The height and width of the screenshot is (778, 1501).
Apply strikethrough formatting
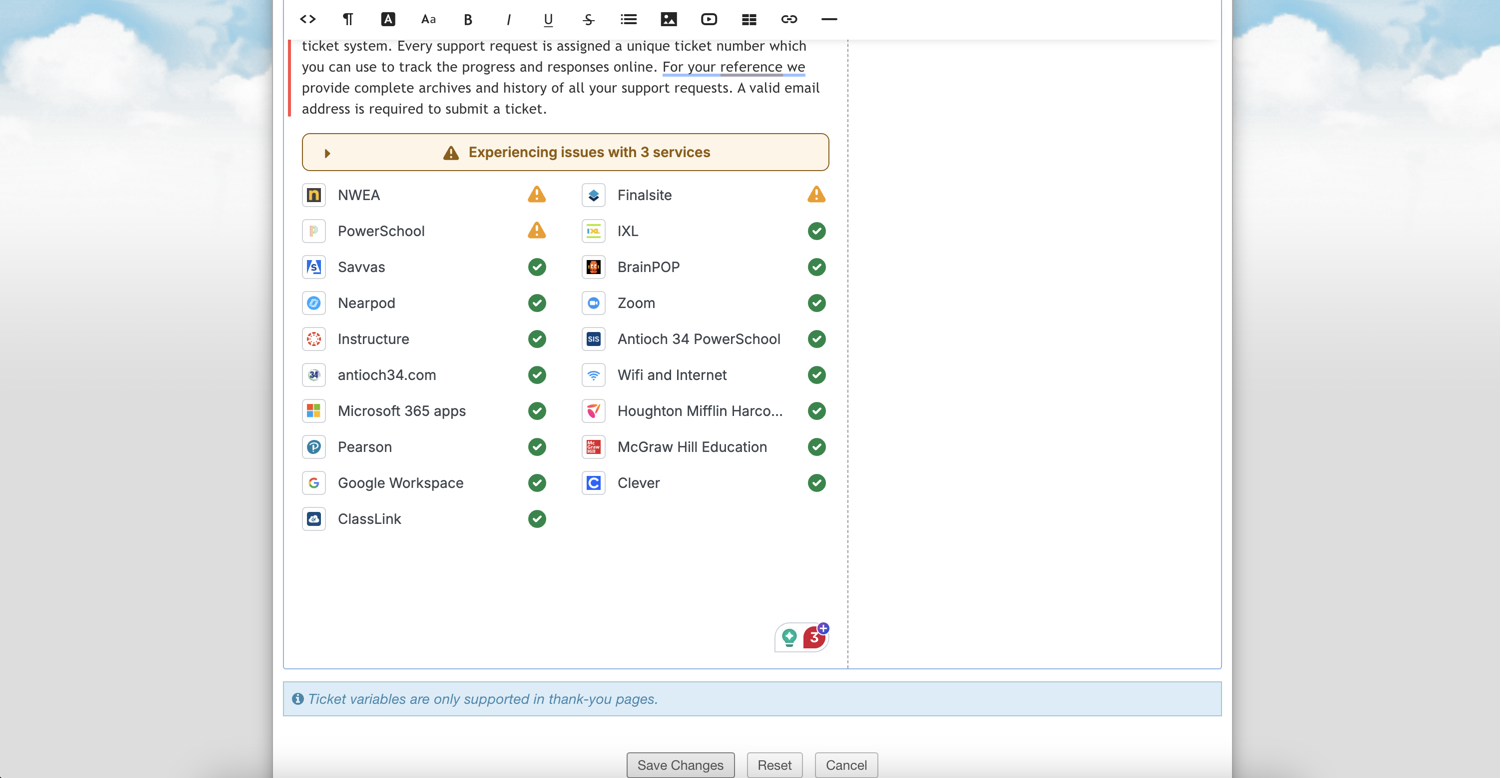pos(588,19)
